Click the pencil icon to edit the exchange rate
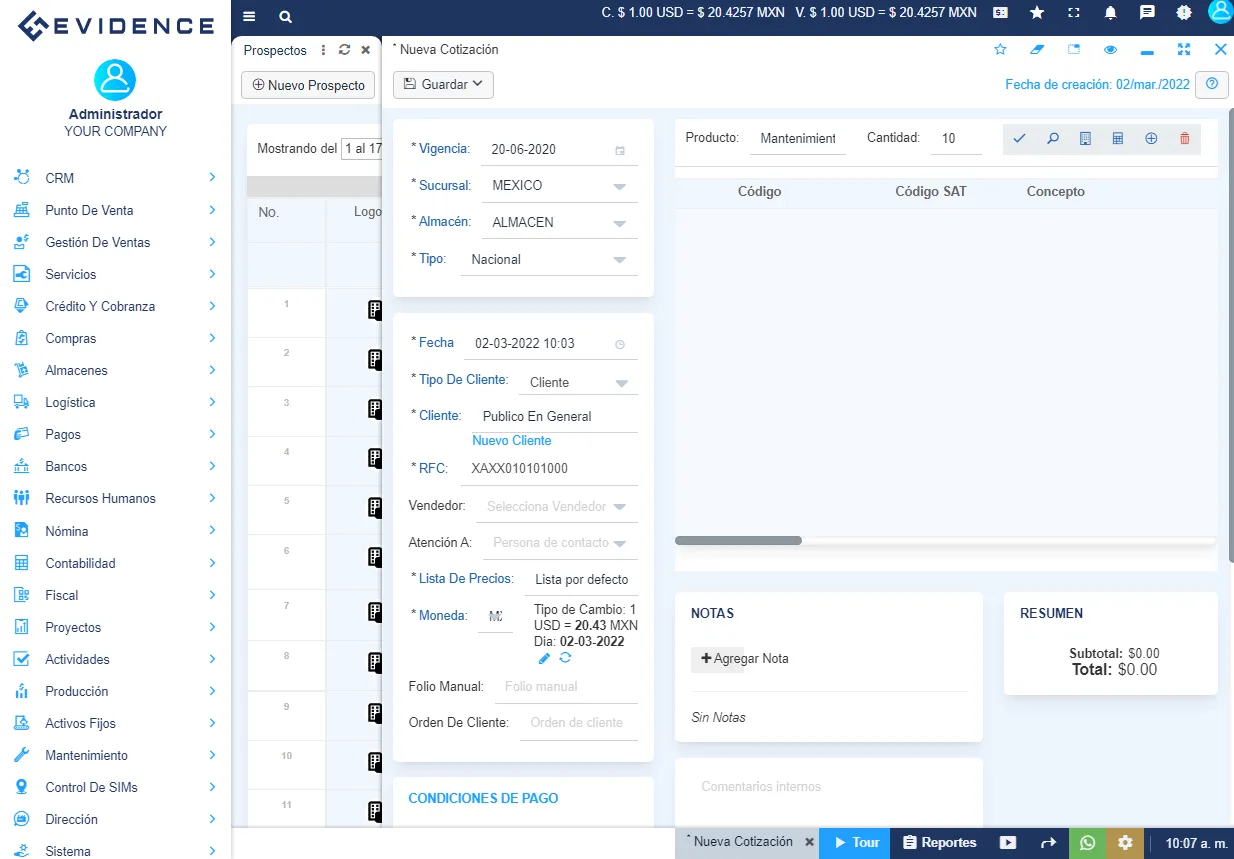The width and height of the screenshot is (1234, 859). (543, 658)
